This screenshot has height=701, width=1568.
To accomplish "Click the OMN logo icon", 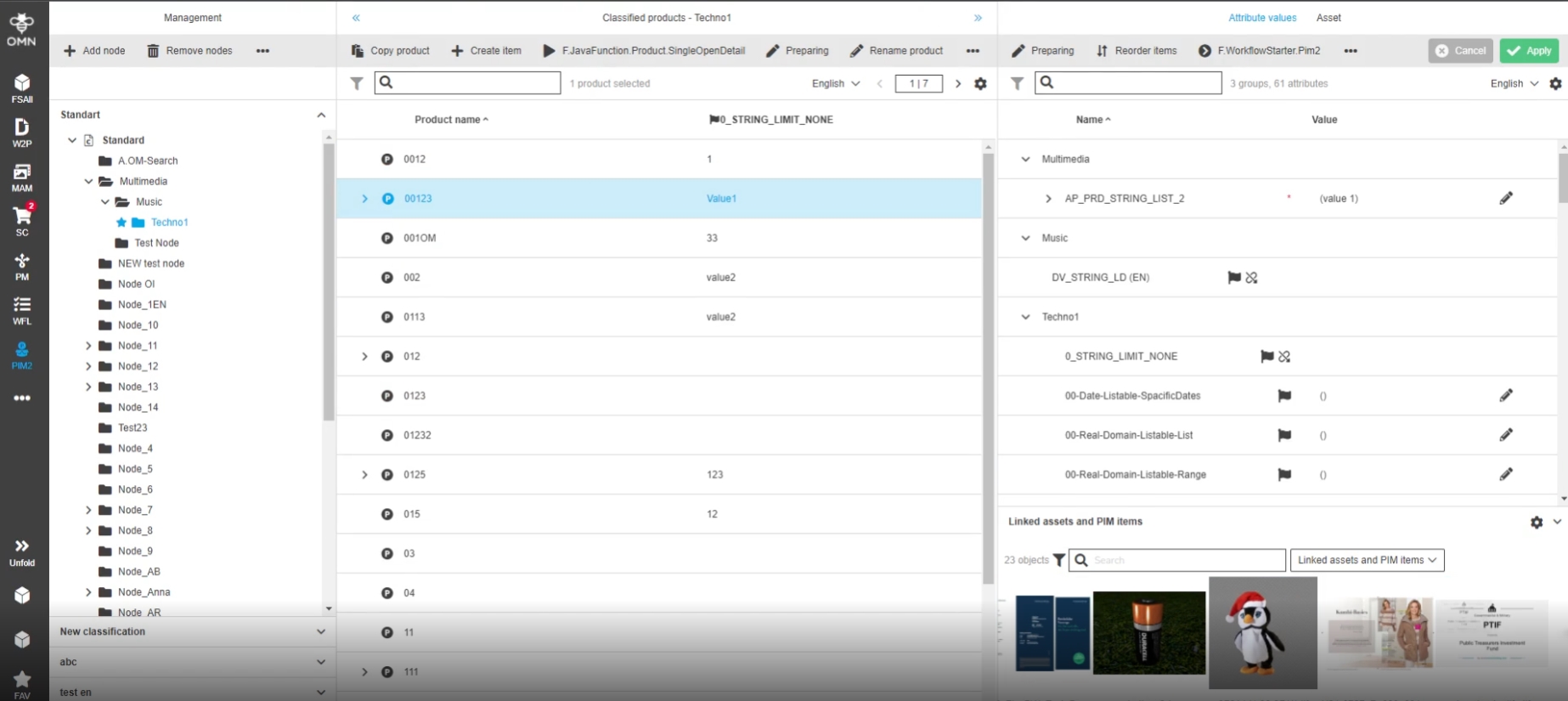I will tap(21, 29).
